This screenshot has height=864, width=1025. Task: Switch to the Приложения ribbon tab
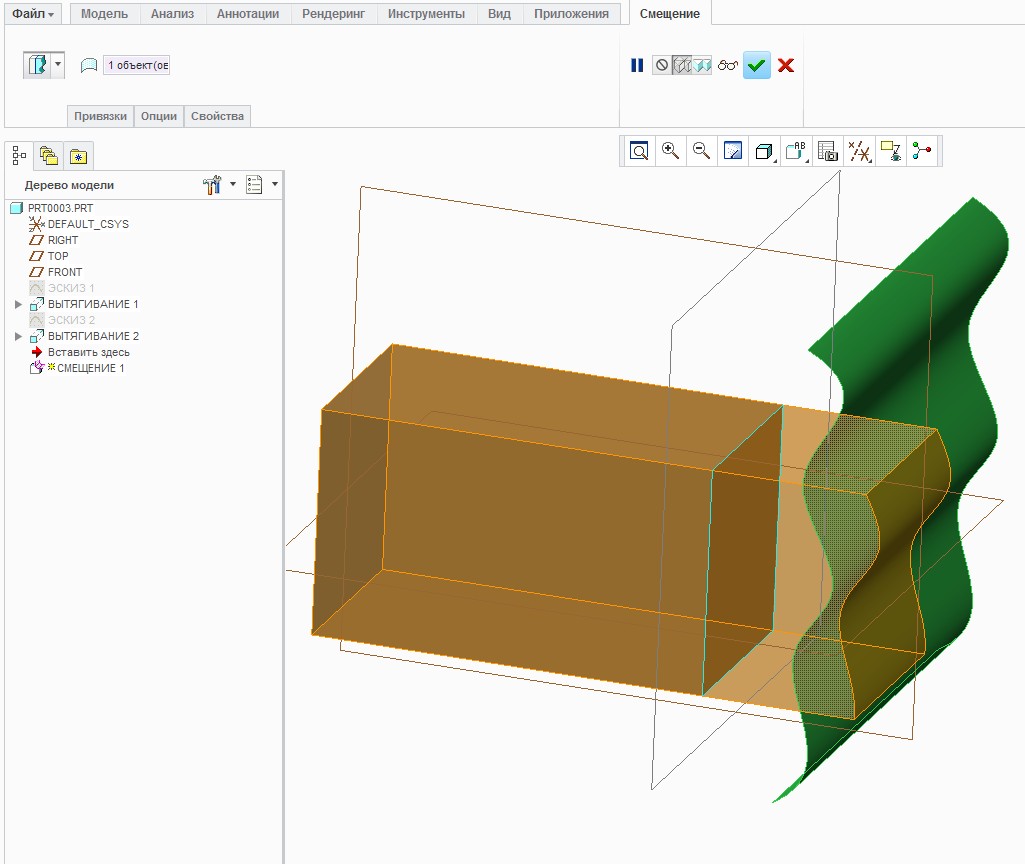tap(571, 14)
